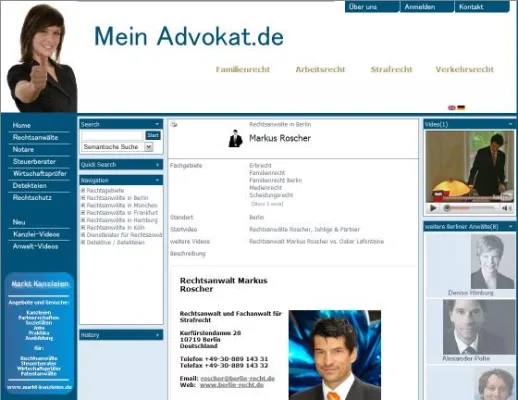
Task: Switch language via the English flag
Action: pyautogui.click(x=452, y=108)
